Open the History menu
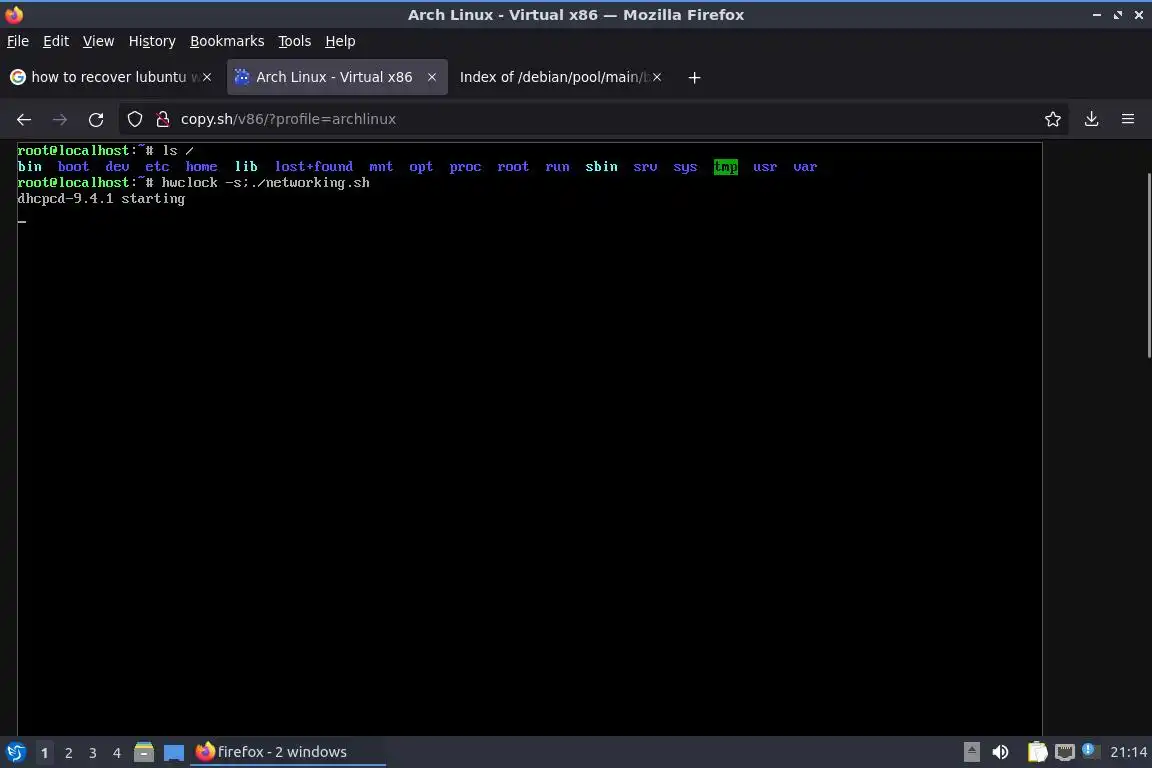 [152, 41]
